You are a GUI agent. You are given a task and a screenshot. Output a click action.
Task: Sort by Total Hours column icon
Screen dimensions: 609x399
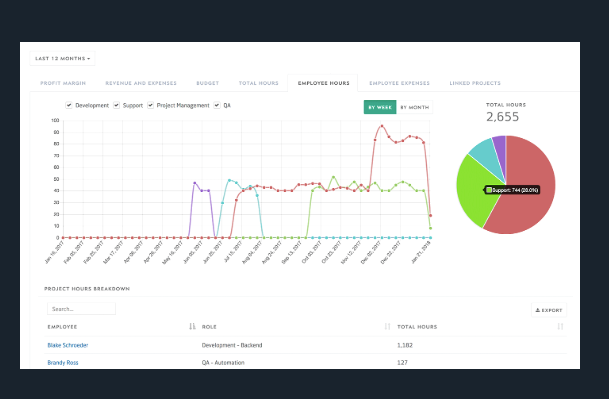(560, 326)
